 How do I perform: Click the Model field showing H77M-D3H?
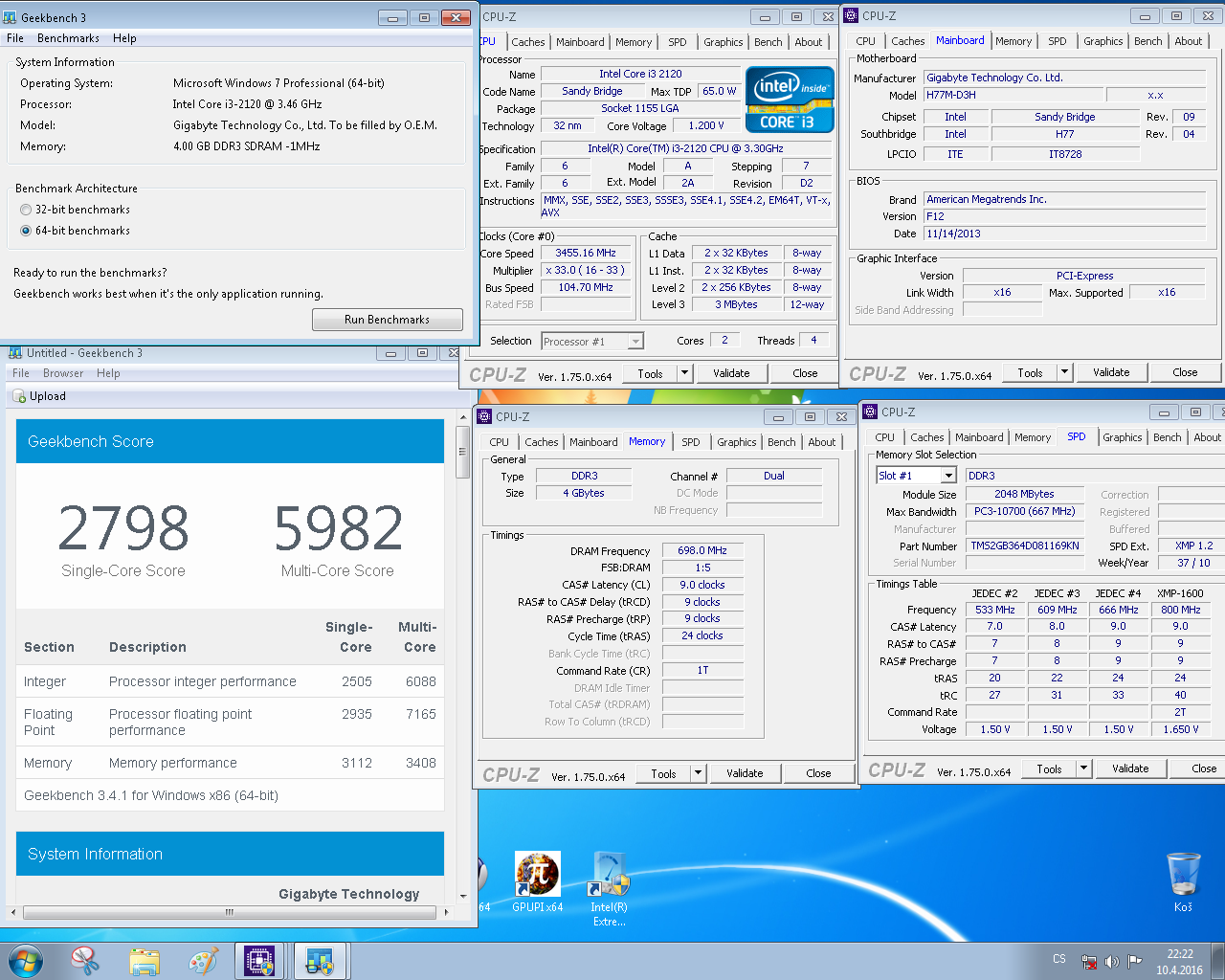point(1013,95)
